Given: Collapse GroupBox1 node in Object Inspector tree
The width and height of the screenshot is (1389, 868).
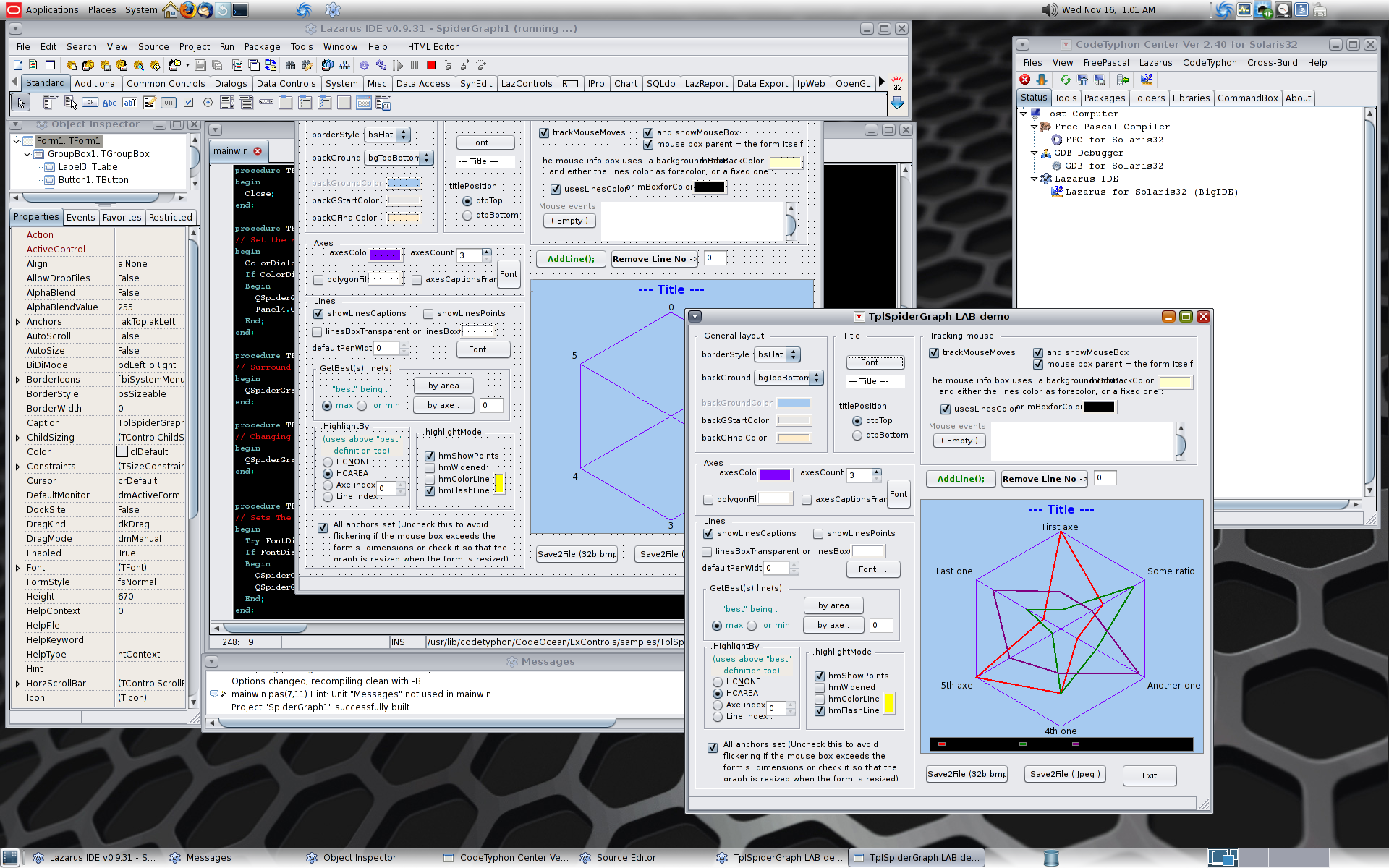Looking at the screenshot, I should pyautogui.click(x=27, y=154).
